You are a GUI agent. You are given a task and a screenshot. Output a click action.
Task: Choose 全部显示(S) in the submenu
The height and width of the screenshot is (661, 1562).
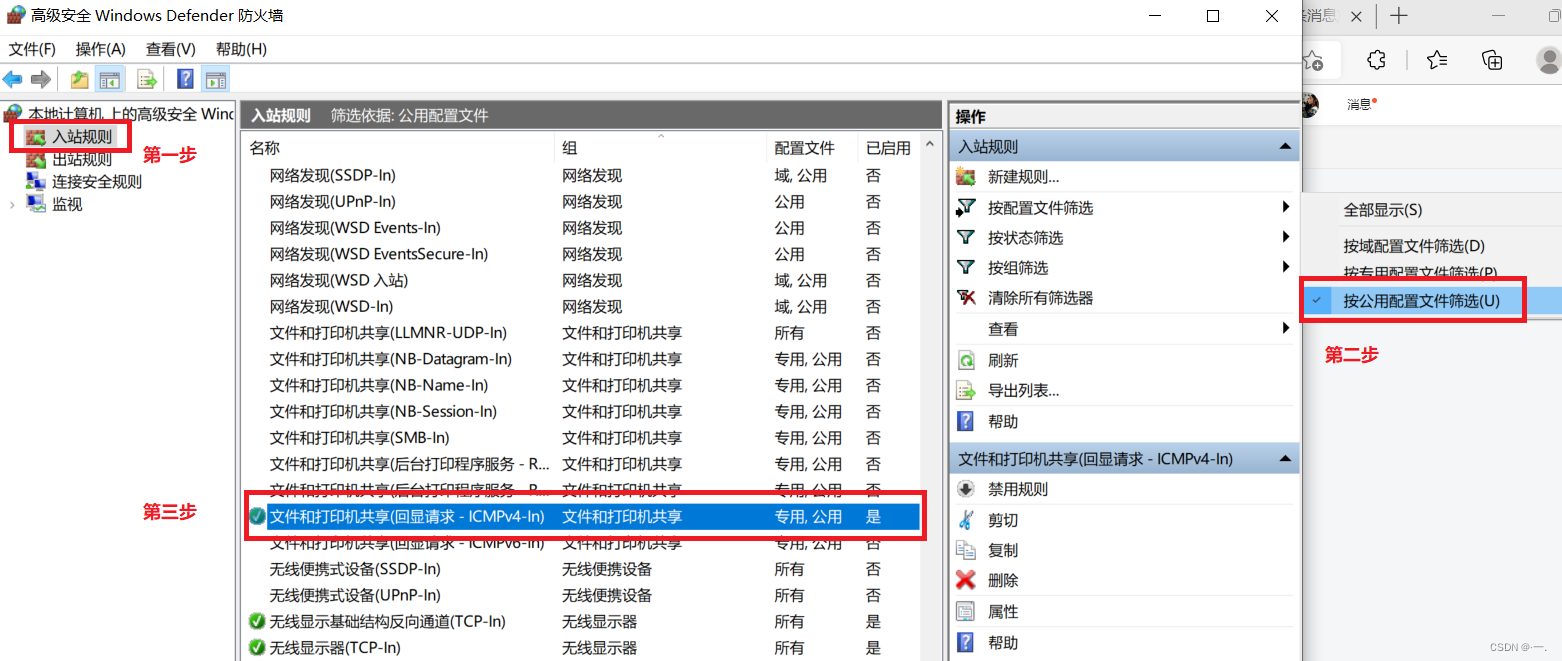[1382, 210]
